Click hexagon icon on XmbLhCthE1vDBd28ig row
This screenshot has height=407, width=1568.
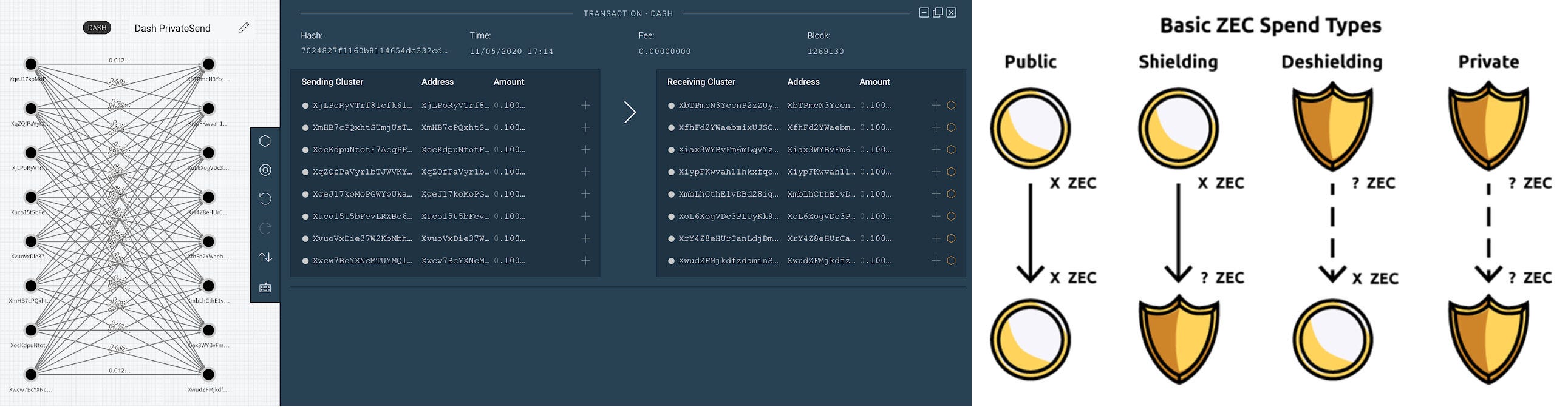coord(952,194)
